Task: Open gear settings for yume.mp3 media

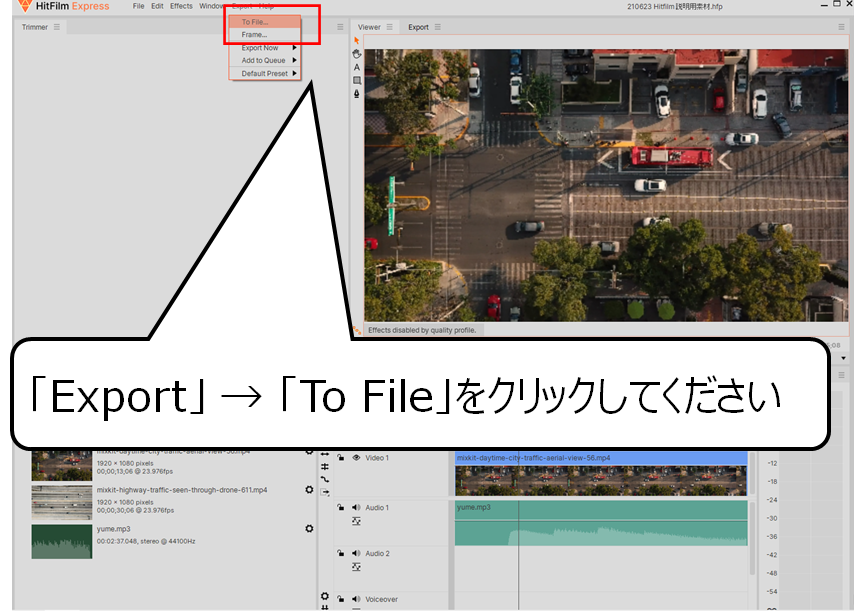Action: (x=309, y=528)
